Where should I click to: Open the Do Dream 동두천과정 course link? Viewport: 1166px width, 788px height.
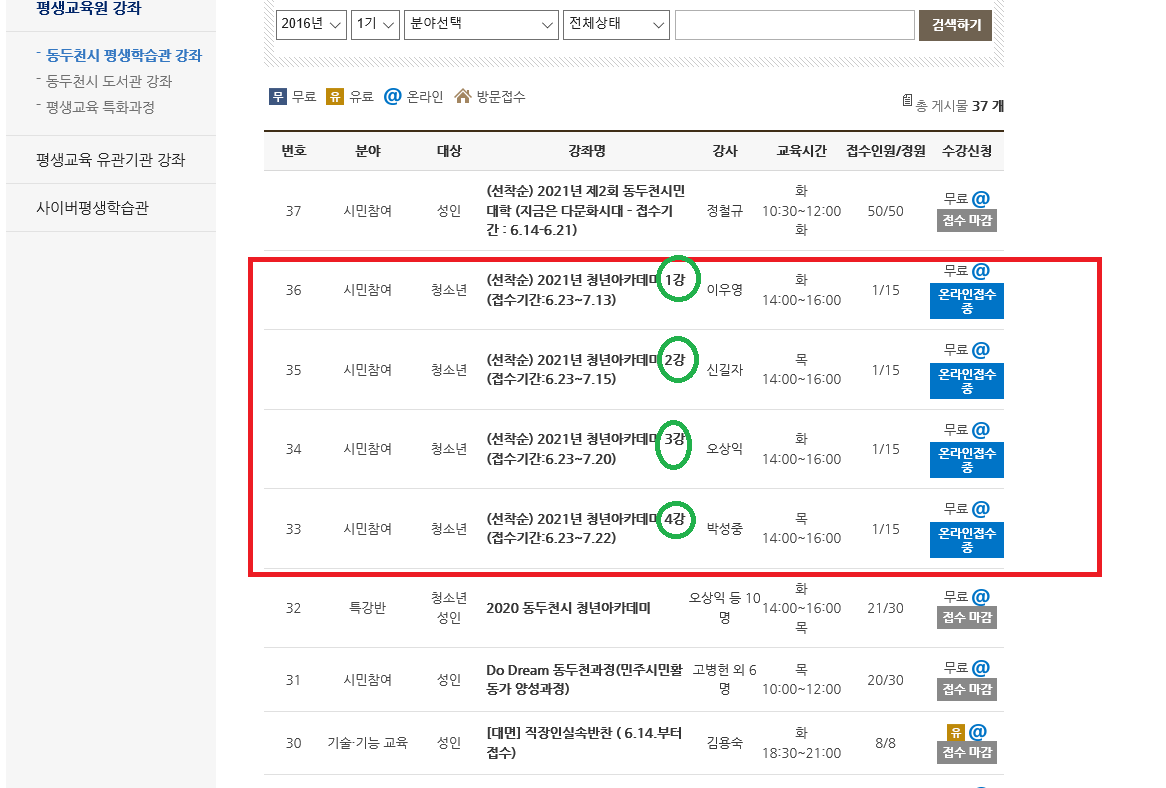(584, 679)
